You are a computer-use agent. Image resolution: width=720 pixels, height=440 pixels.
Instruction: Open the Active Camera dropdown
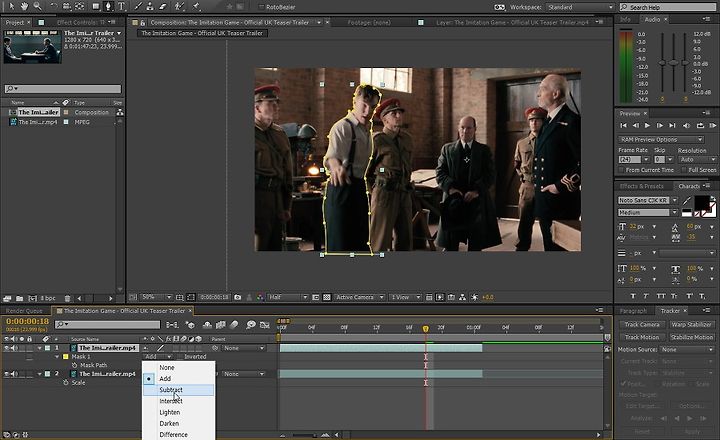click(359, 297)
